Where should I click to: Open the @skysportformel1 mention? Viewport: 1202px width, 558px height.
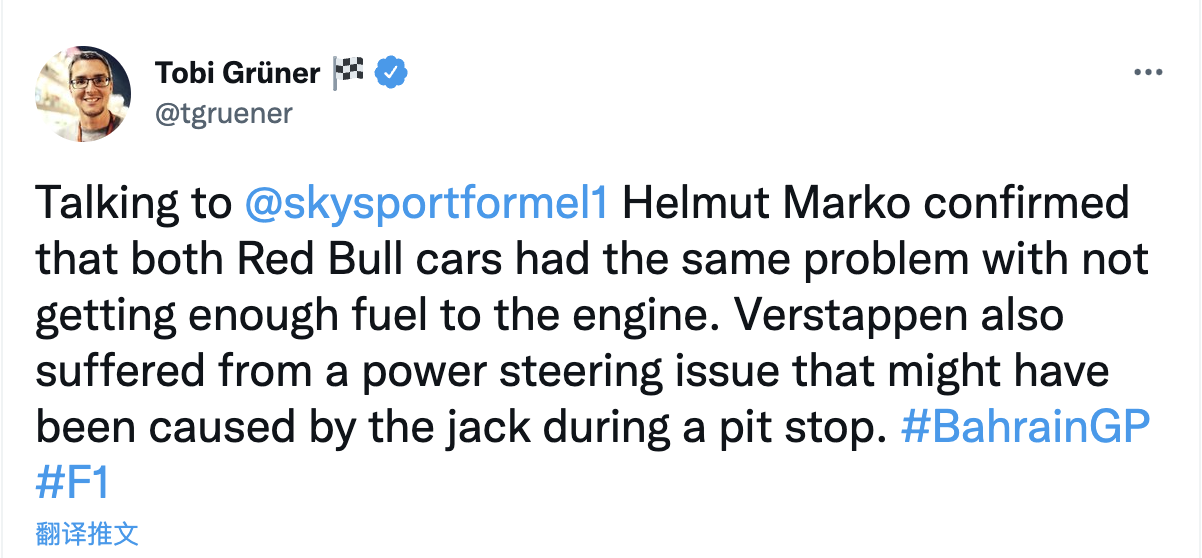426,204
